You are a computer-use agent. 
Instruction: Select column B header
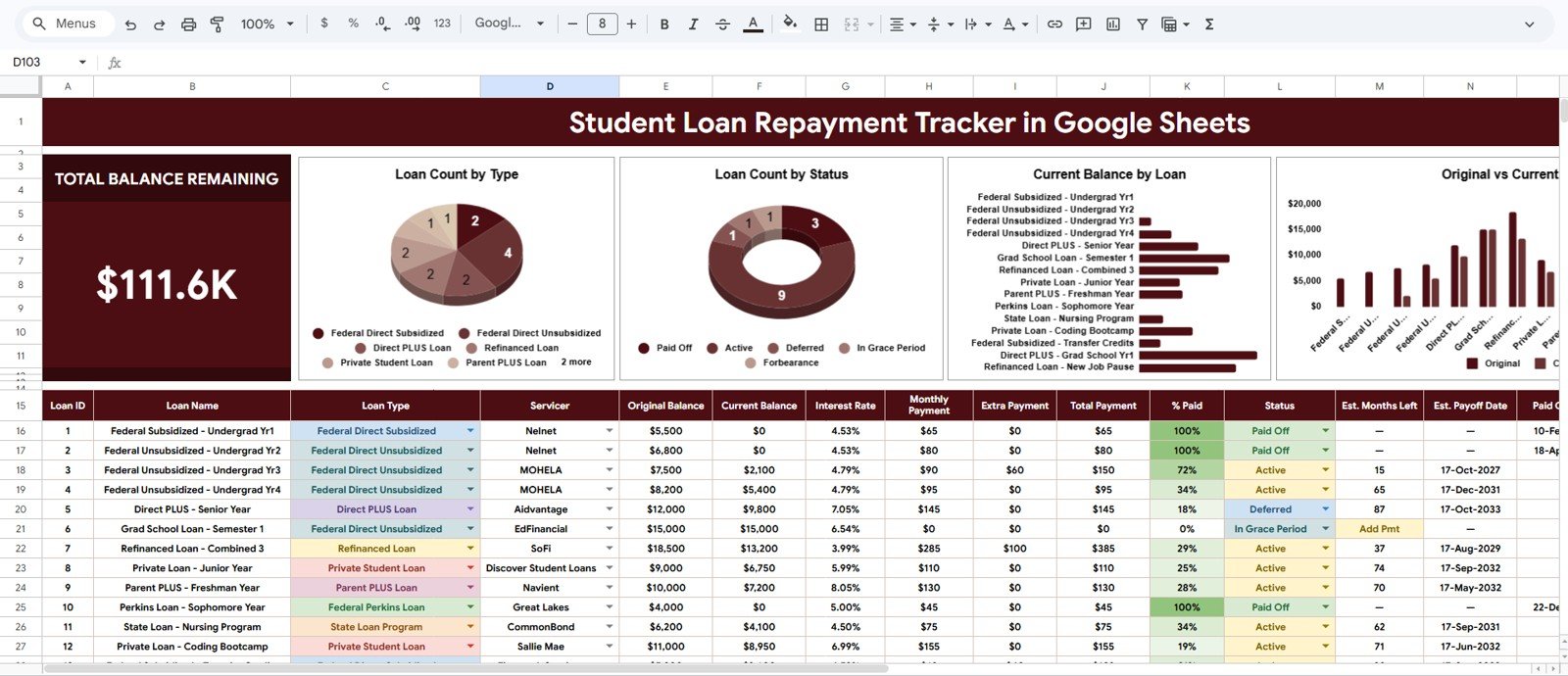point(192,86)
